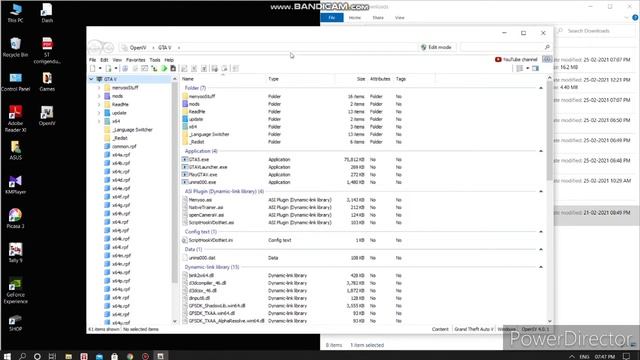Screen dimensions: 640x360
Task: Open the Control Panel desktop icon
Action: click(x=16, y=82)
